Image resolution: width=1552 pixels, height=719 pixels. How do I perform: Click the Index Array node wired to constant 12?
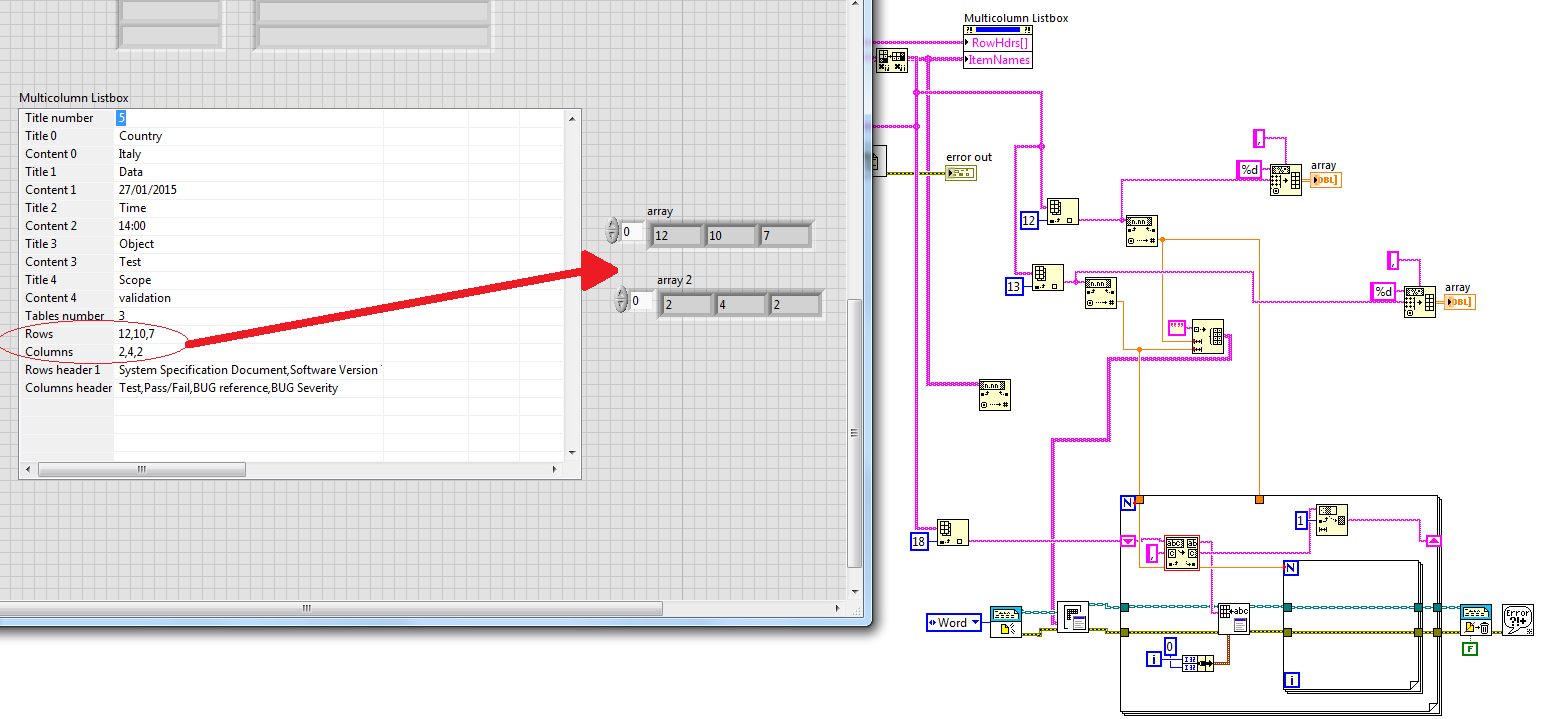1062,212
